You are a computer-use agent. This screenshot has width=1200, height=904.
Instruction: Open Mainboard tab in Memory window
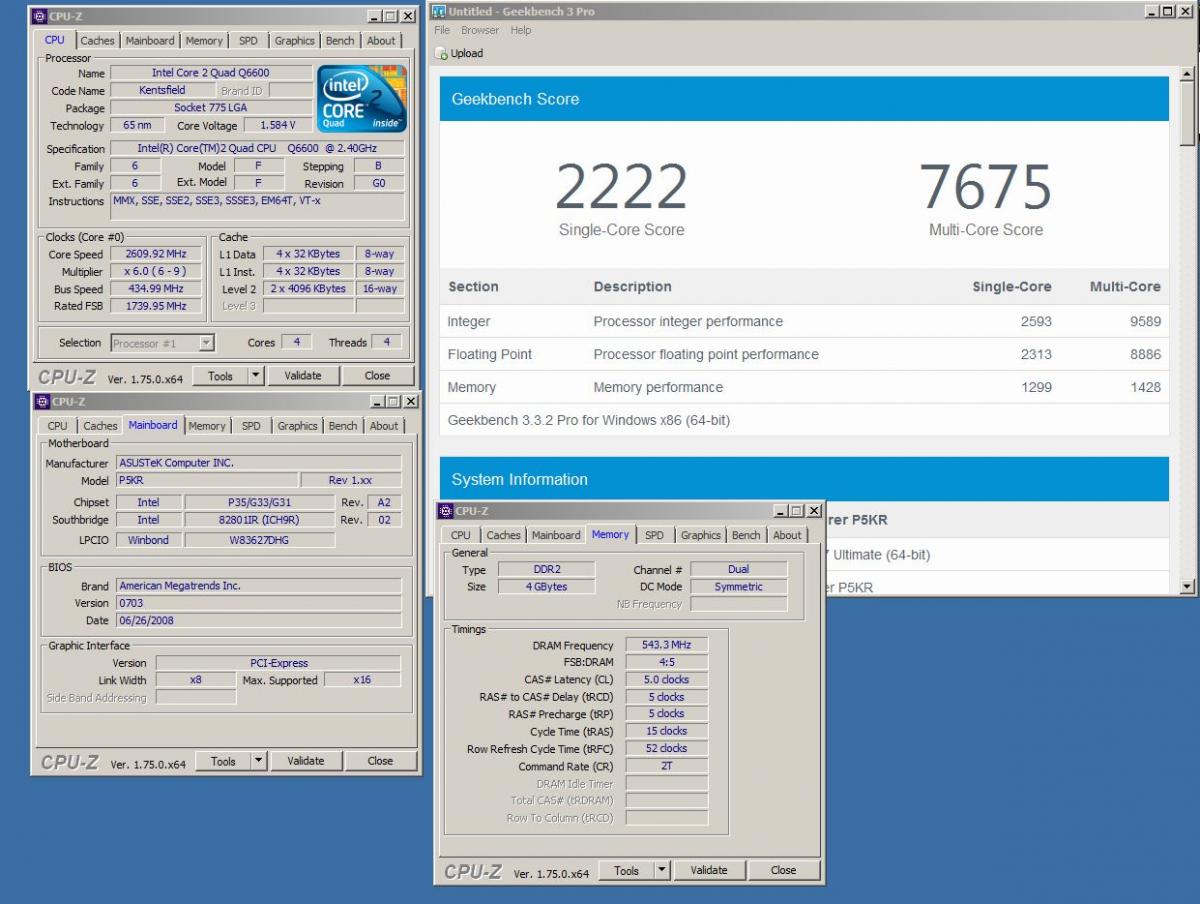(x=556, y=535)
